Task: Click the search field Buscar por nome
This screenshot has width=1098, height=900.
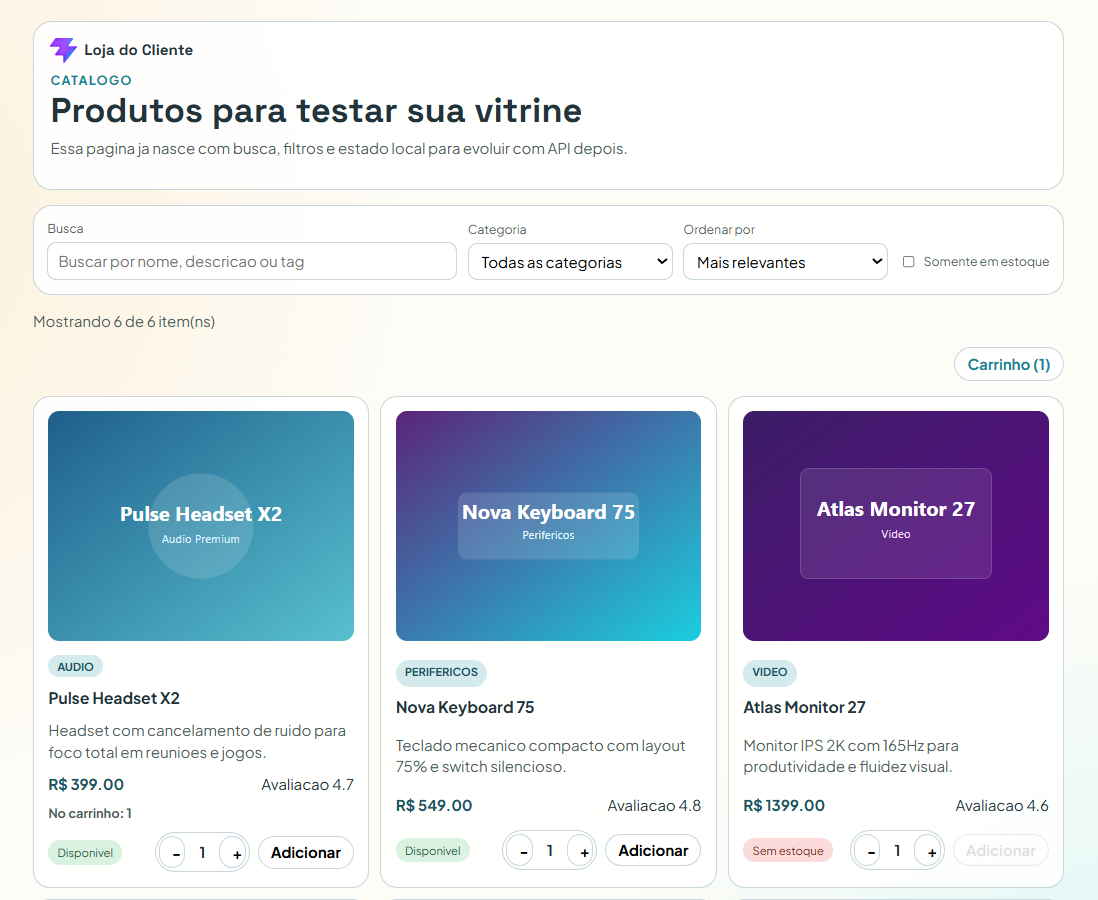Action: pos(251,260)
